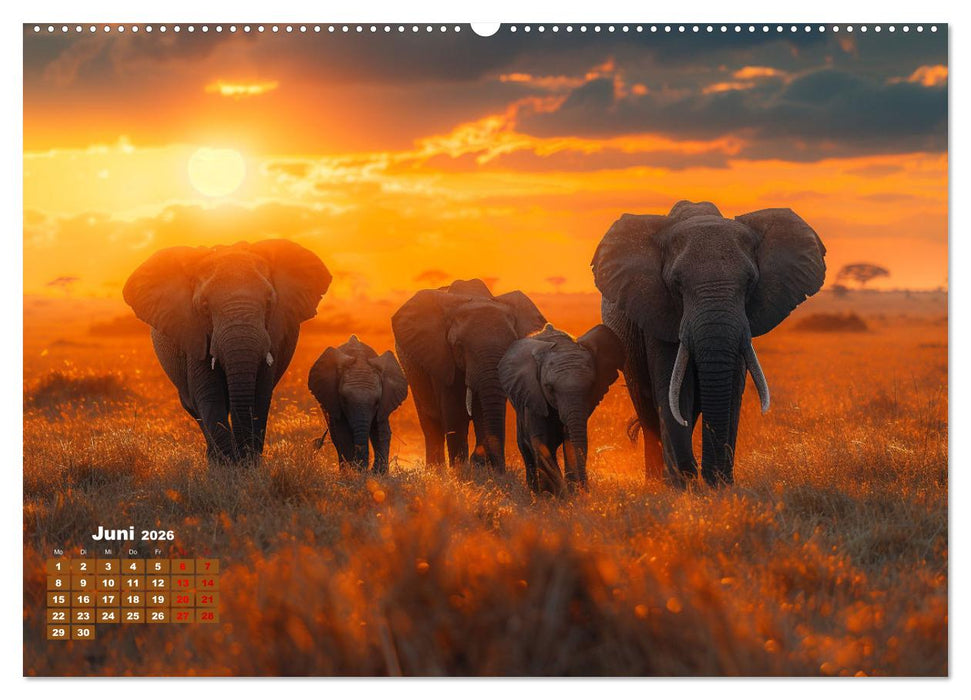Click the red weekend date 6
The width and height of the screenshot is (971, 700).
pos(183,565)
